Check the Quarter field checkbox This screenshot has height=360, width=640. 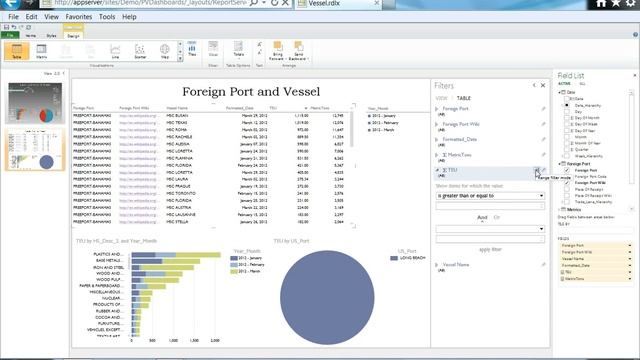(x=567, y=149)
